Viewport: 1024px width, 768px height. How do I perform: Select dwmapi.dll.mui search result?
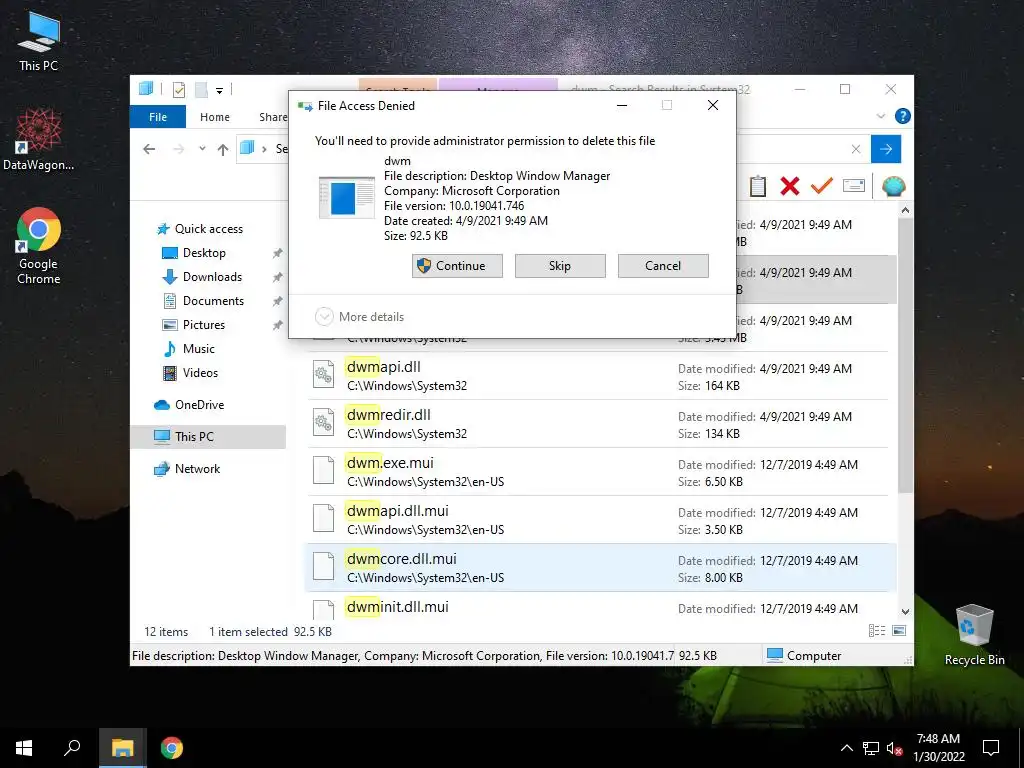click(x=598, y=520)
